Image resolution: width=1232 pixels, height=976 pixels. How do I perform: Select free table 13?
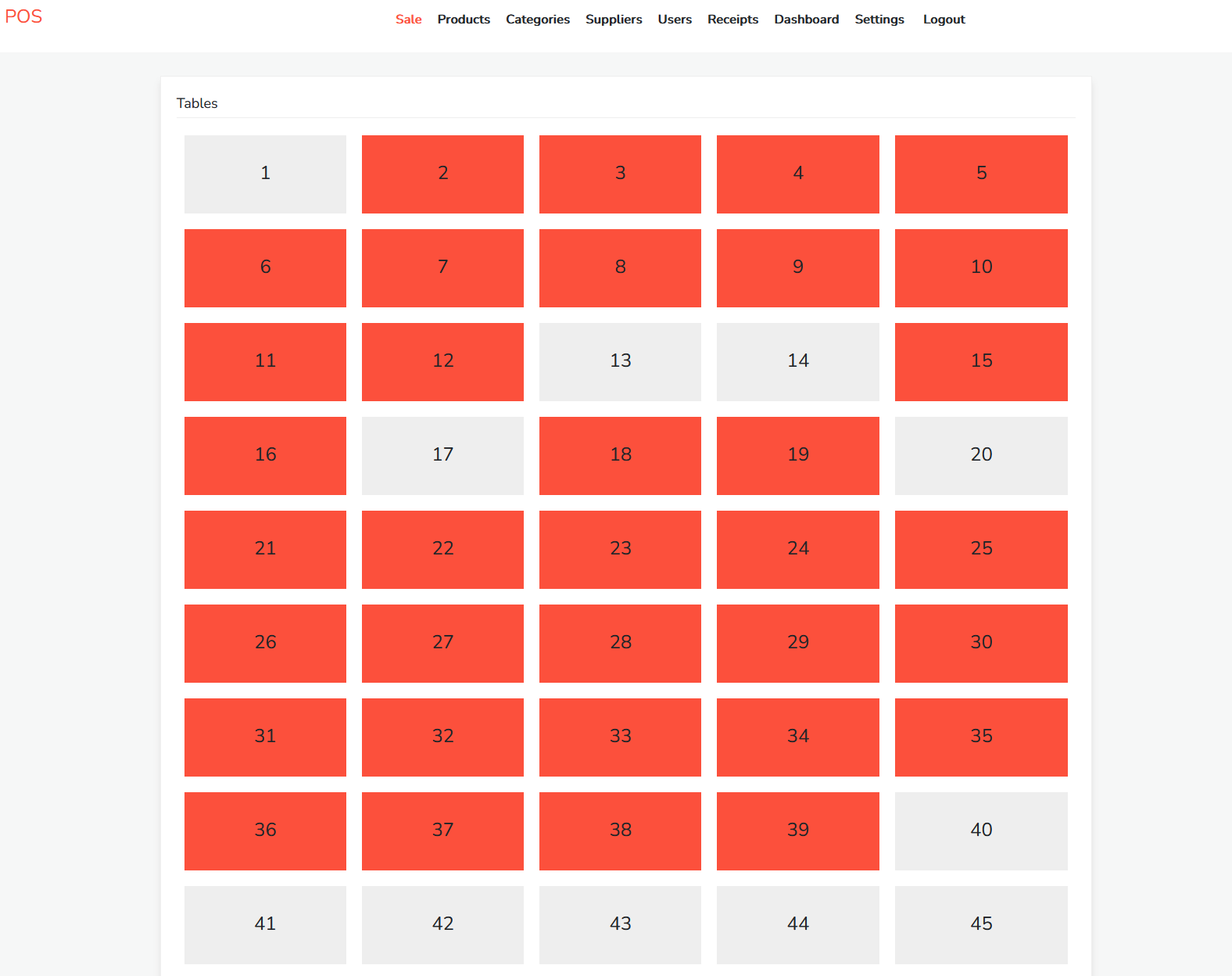click(620, 361)
